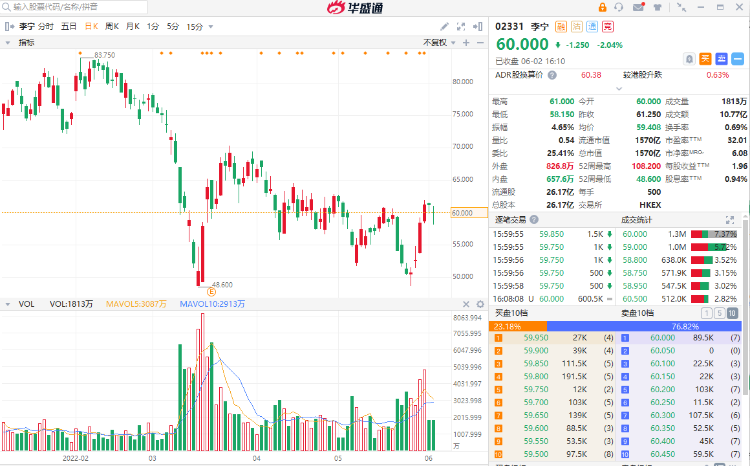Toggle order book depth to 5 levels
750x466 pixels.
tap(721, 313)
